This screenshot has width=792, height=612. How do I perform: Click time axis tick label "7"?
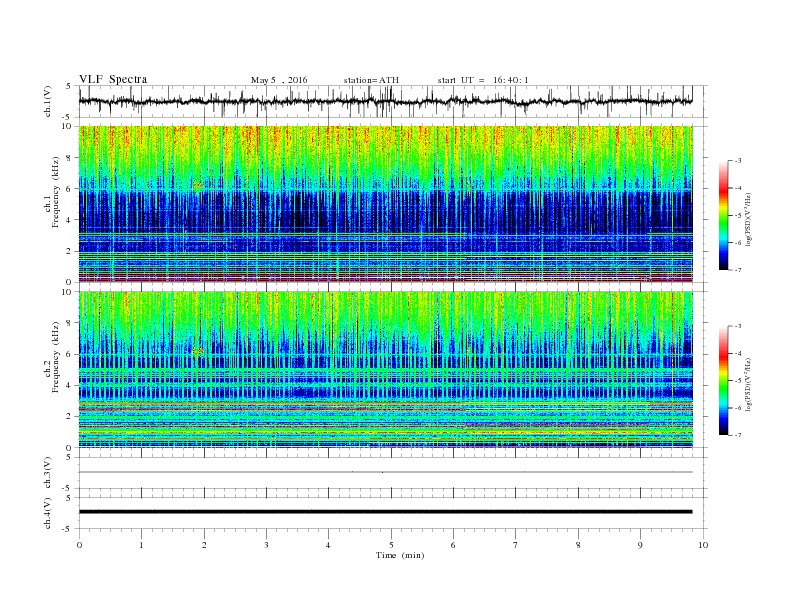pyautogui.click(x=516, y=545)
